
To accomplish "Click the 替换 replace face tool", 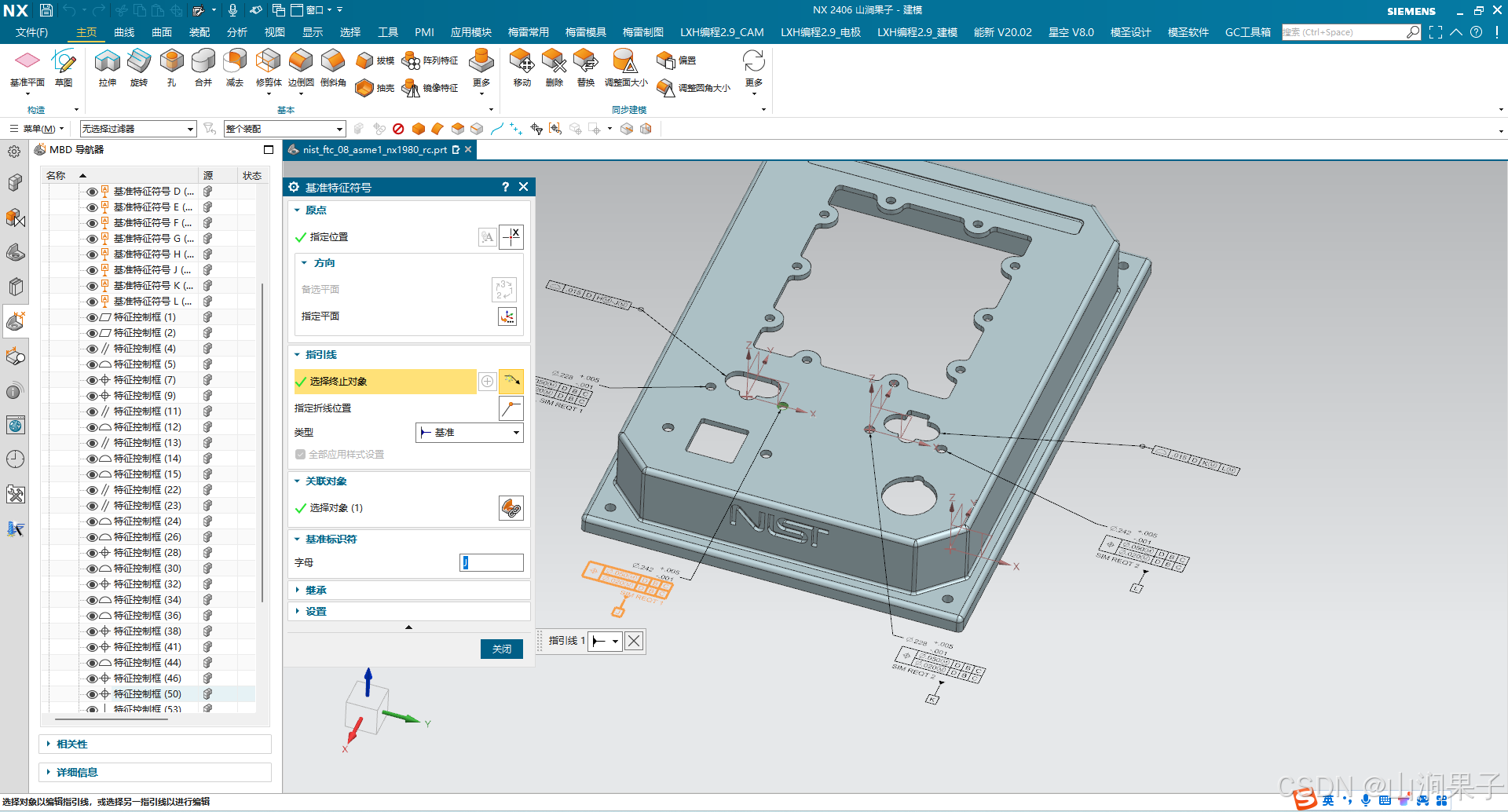I will pos(586,68).
